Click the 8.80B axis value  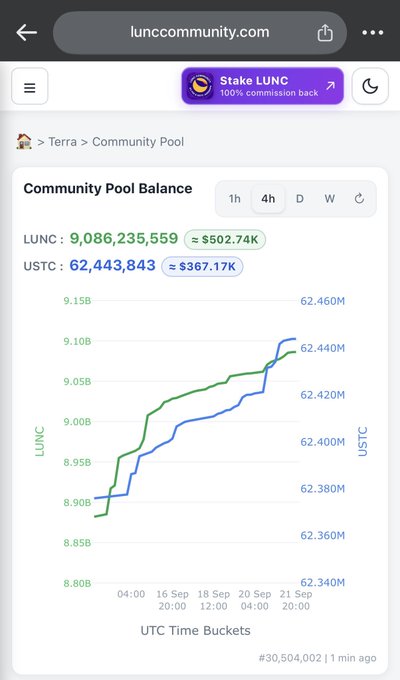click(x=77, y=583)
